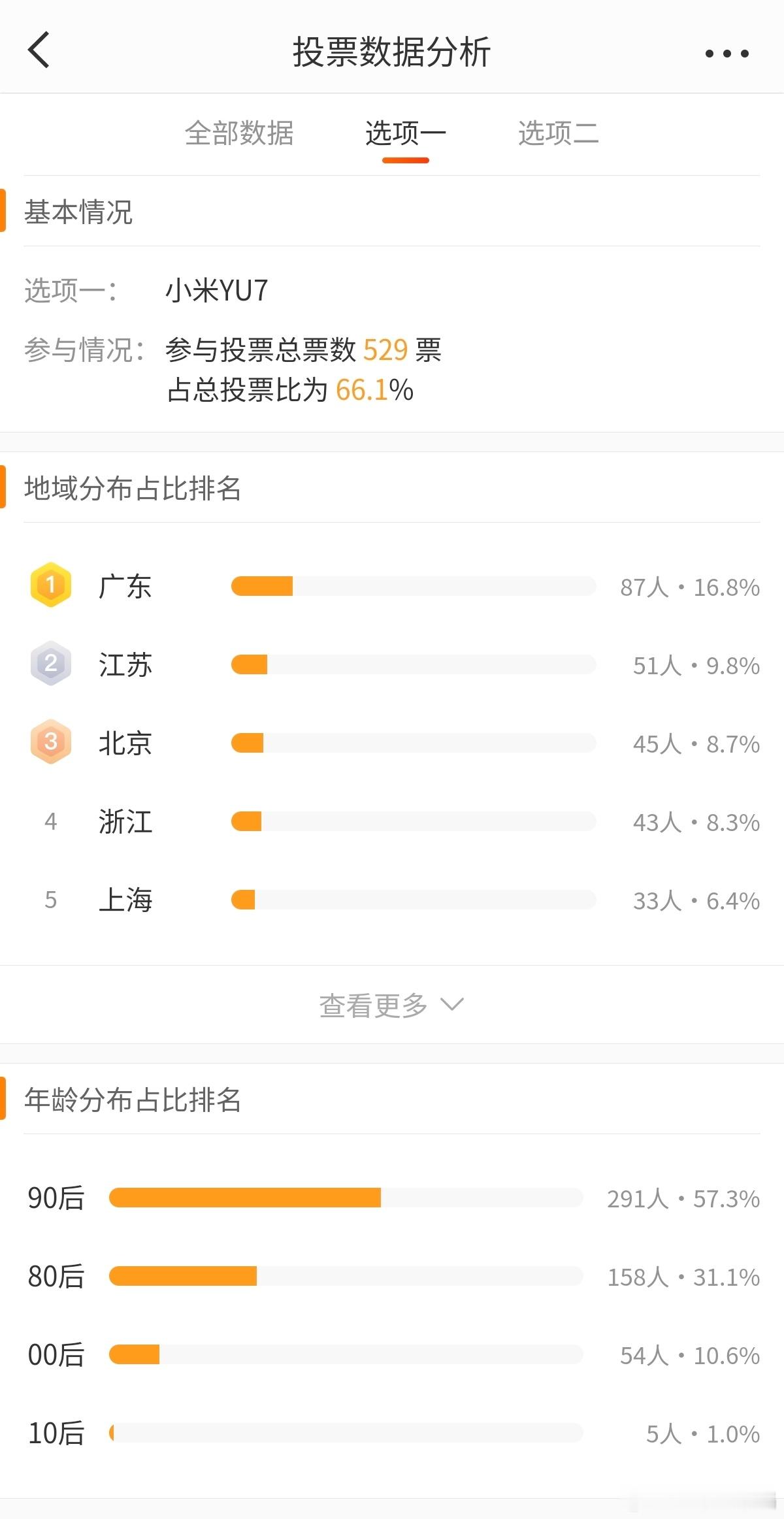The image size is (784, 1519).
Task: Open the three-dot more options menu
Action: click(x=727, y=54)
